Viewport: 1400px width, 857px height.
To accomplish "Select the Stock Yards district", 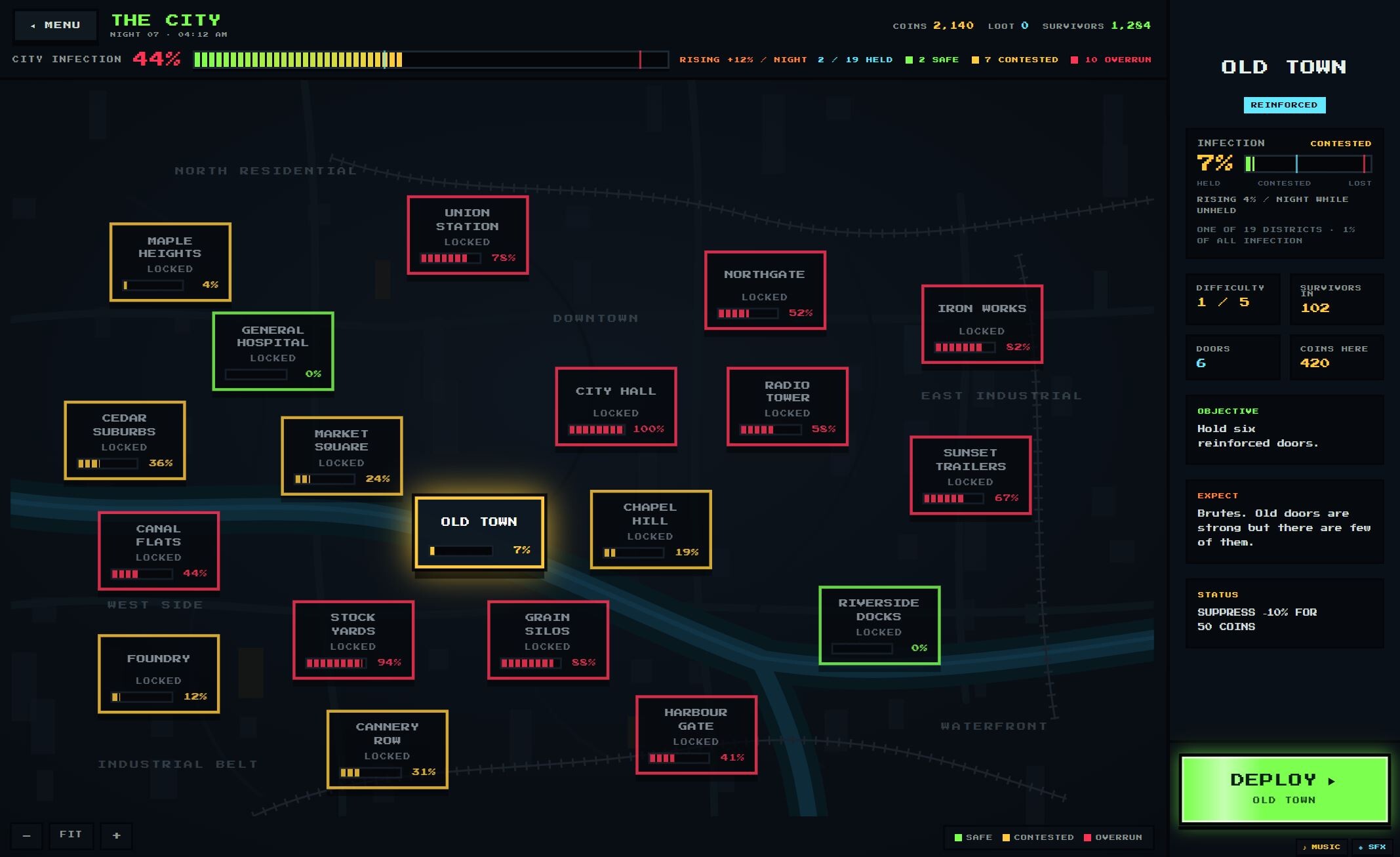I will click(x=353, y=640).
